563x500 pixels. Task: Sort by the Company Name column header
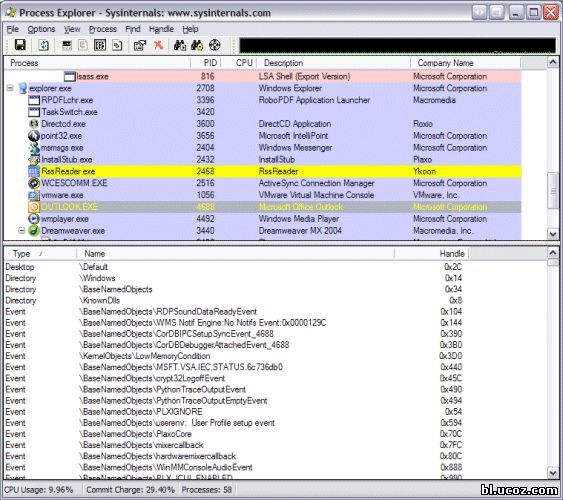click(465, 63)
